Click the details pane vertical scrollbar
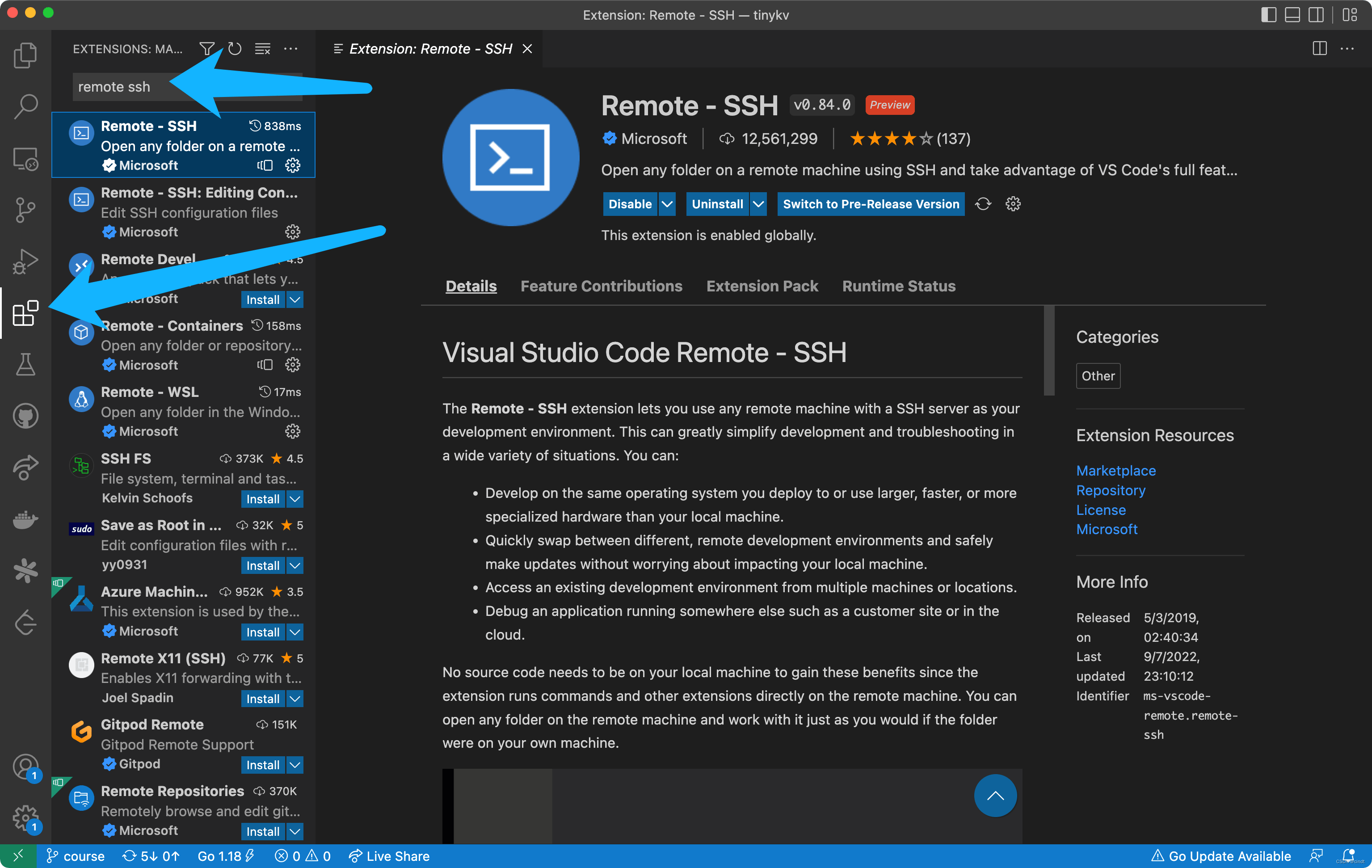This screenshot has width=1372, height=868. [x=1049, y=351]
